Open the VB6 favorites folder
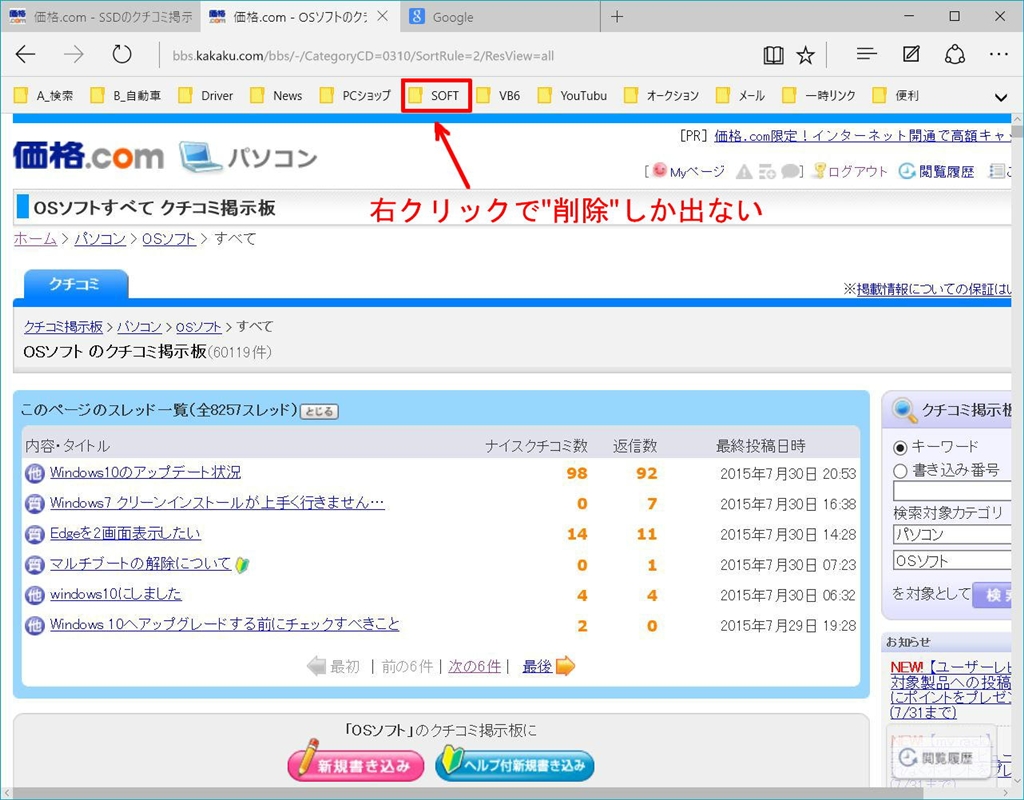The image size is (1024, 800). click(498, 96)
